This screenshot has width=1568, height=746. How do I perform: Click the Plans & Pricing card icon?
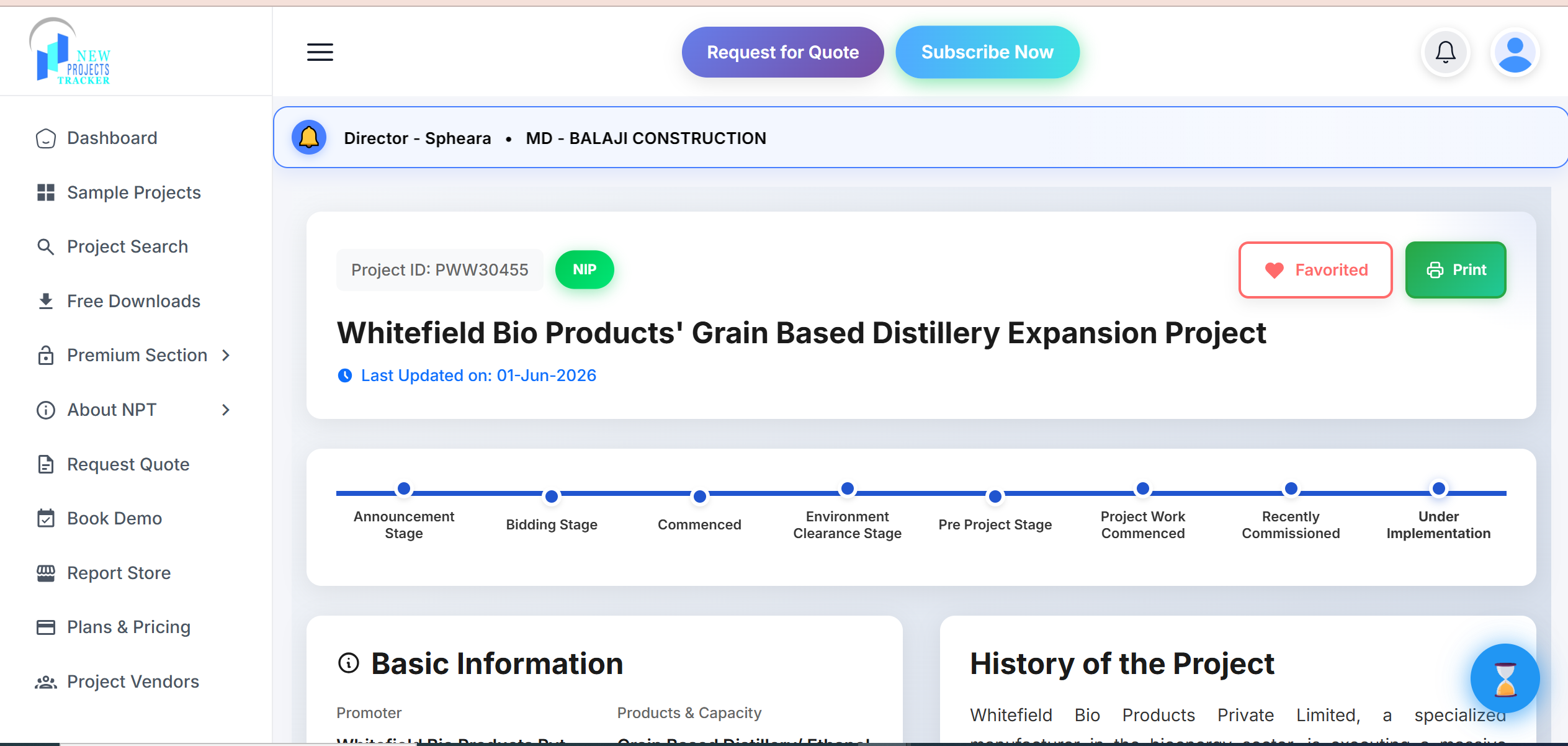(x=46, y=627)
